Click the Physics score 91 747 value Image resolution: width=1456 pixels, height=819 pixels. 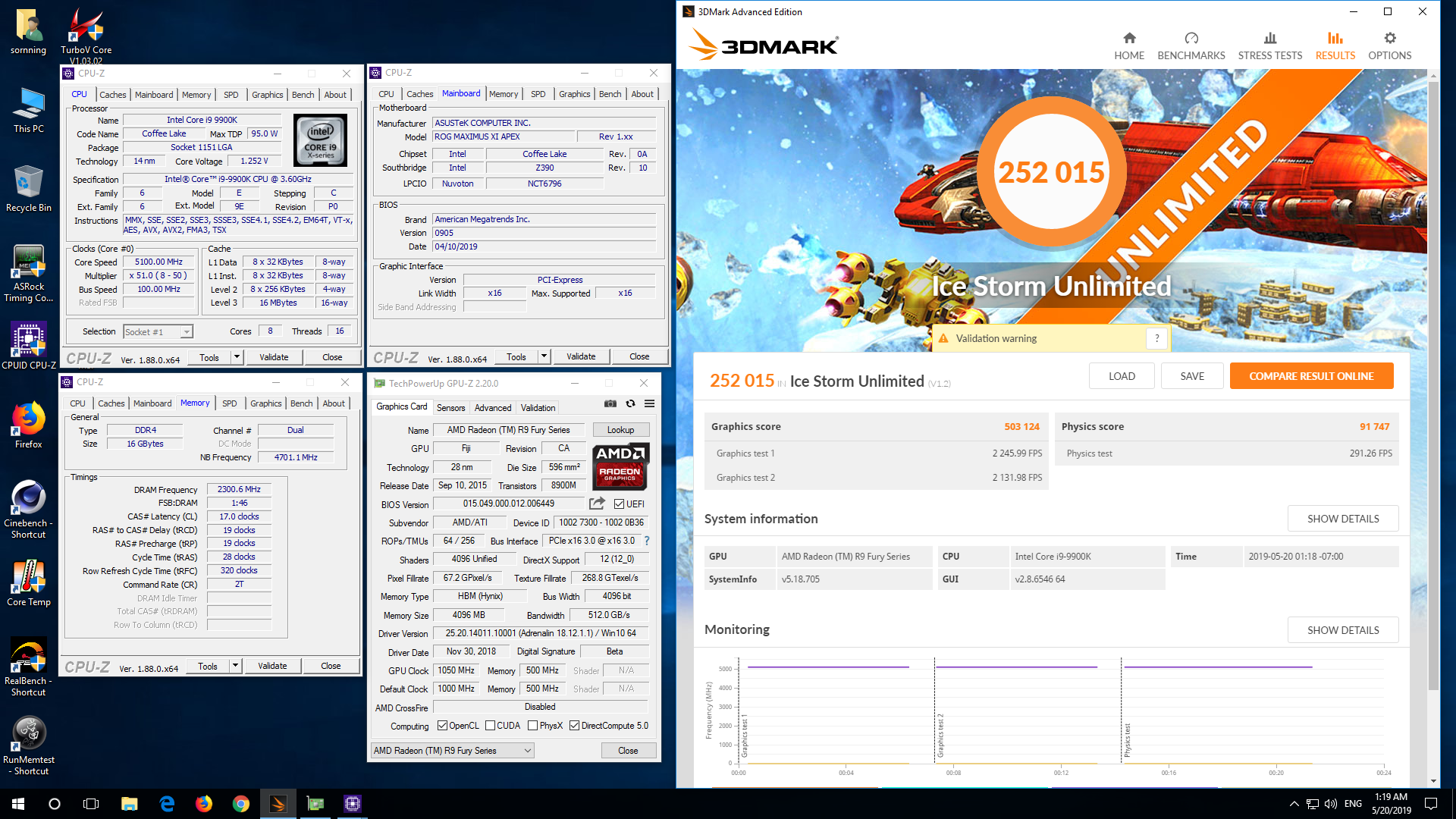pos(1374,426)
